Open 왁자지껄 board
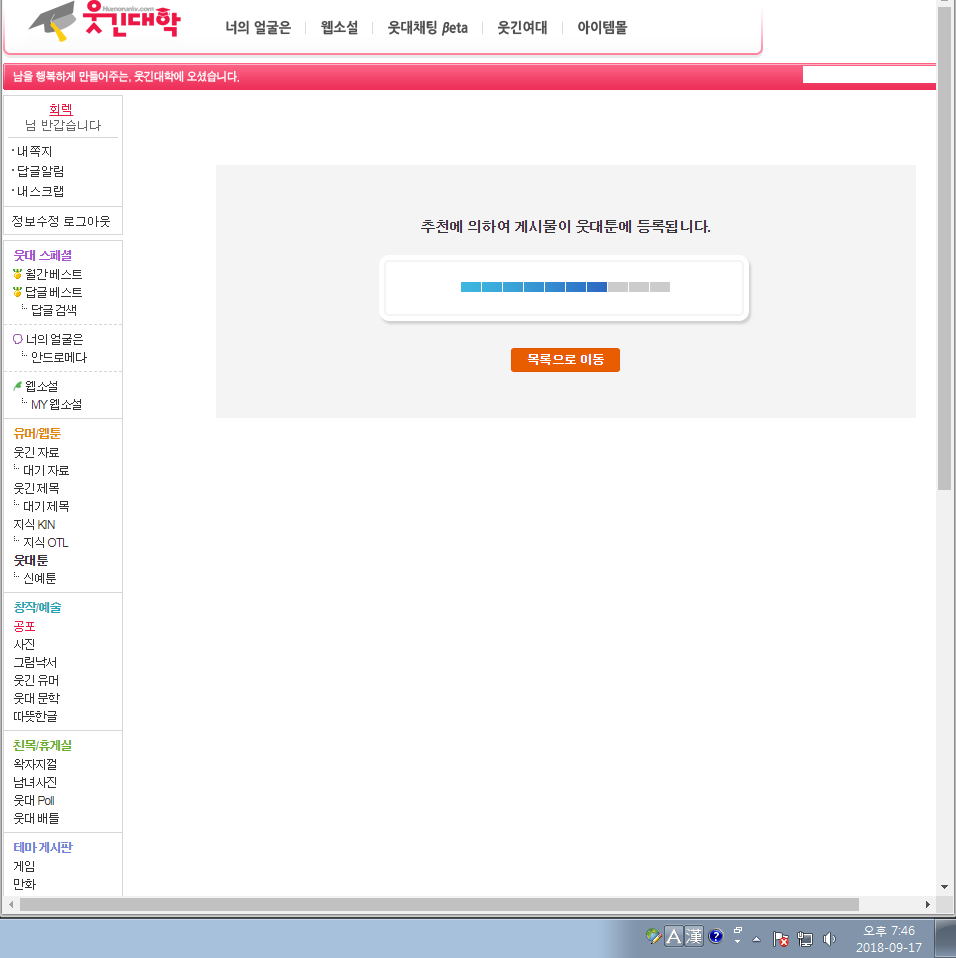Screen dimensions: 956x958 pos(35,764)
